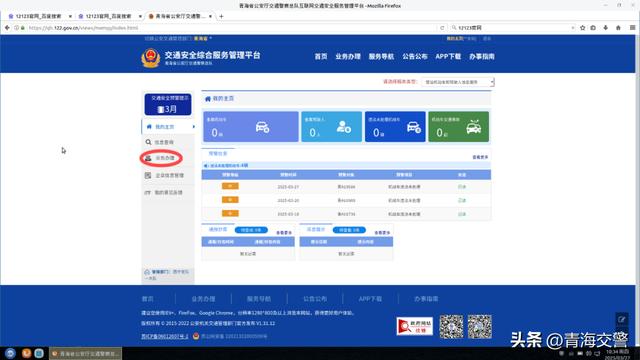
Task: Open the Firefox hamburger menu
Action: 632,28
